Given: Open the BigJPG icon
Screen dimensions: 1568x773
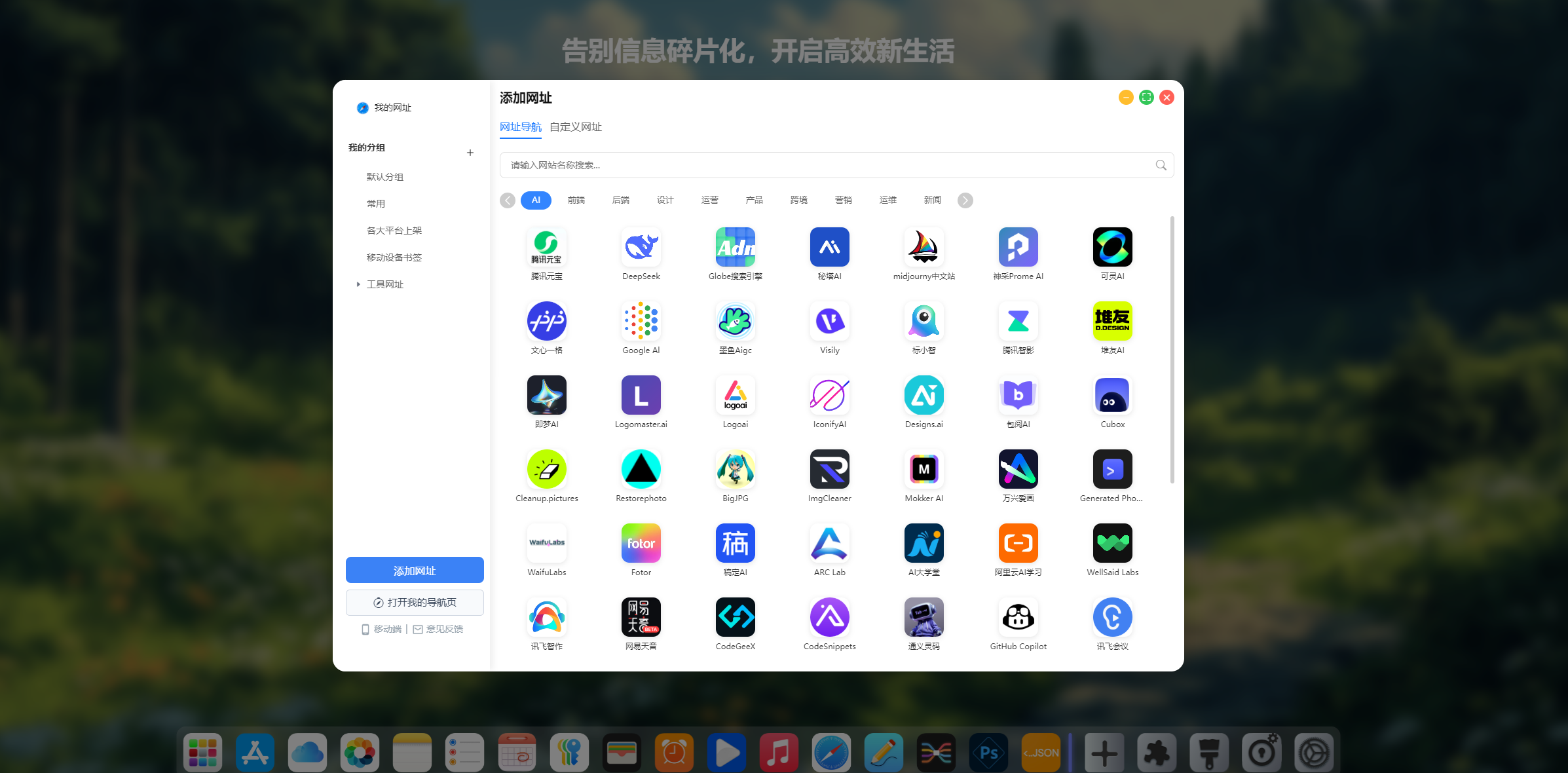Looking at the screenshot, I should [735, 469].
